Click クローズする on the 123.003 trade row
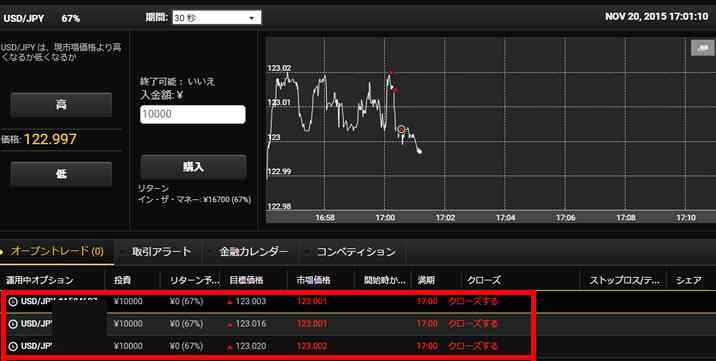This screenshot has width=716, height=361. [473, 301]
